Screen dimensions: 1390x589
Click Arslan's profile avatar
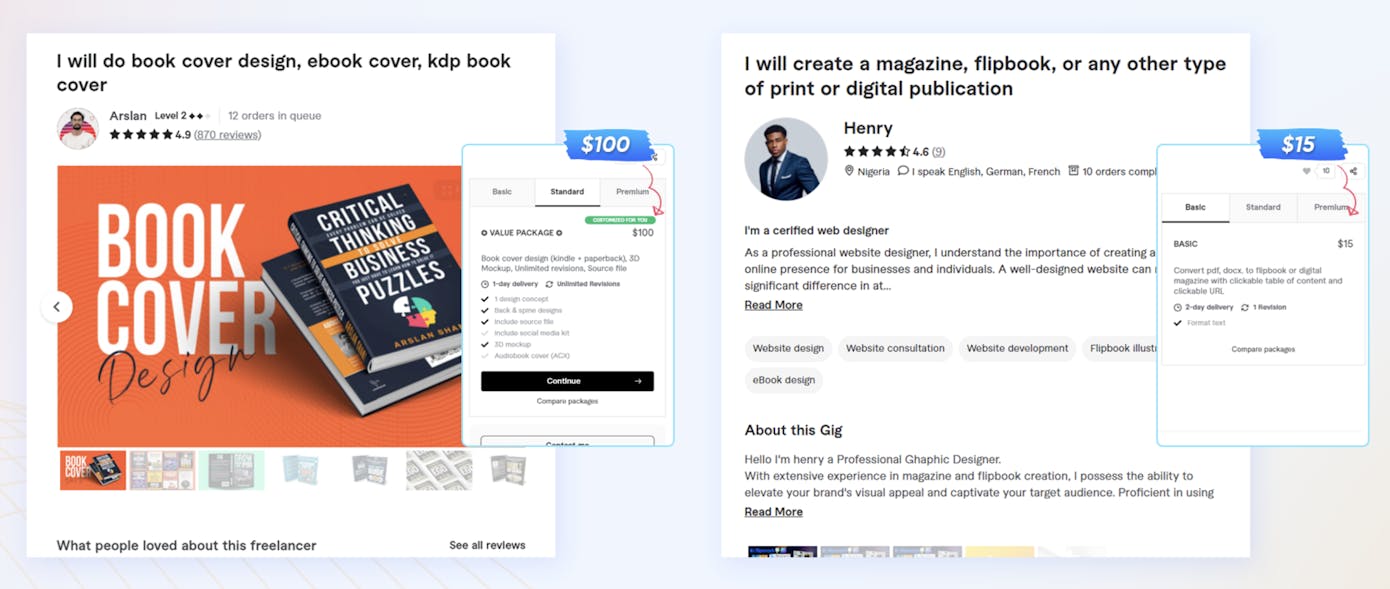(78, 128)
